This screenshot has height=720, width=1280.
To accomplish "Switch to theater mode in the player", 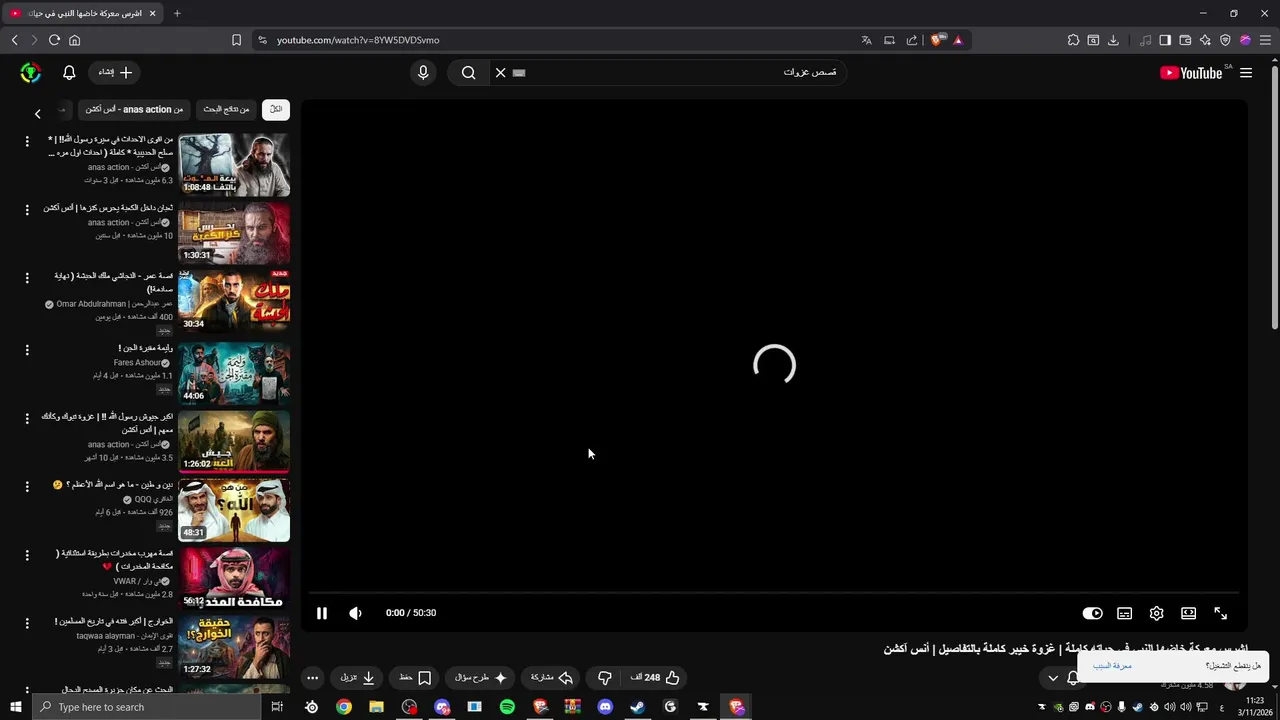I will (1188, 613).
